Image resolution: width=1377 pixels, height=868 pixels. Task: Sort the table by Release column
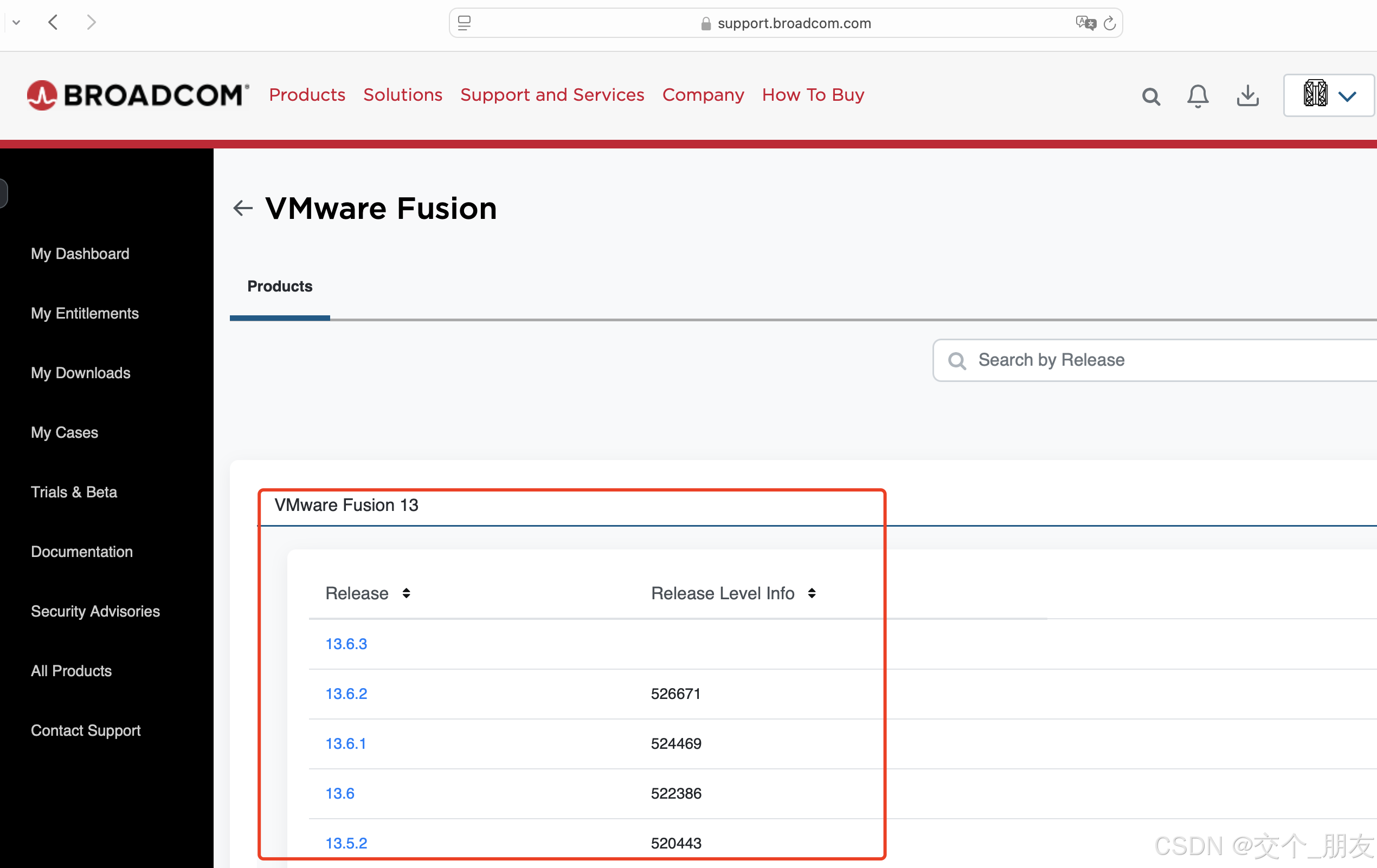406,593
